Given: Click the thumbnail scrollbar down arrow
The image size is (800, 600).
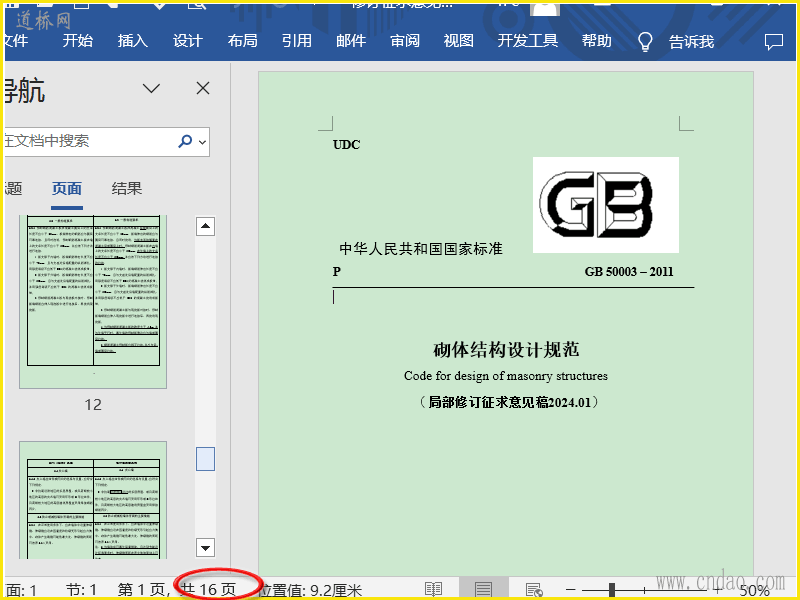Looking at the screenshot, I should coord(205,548).
